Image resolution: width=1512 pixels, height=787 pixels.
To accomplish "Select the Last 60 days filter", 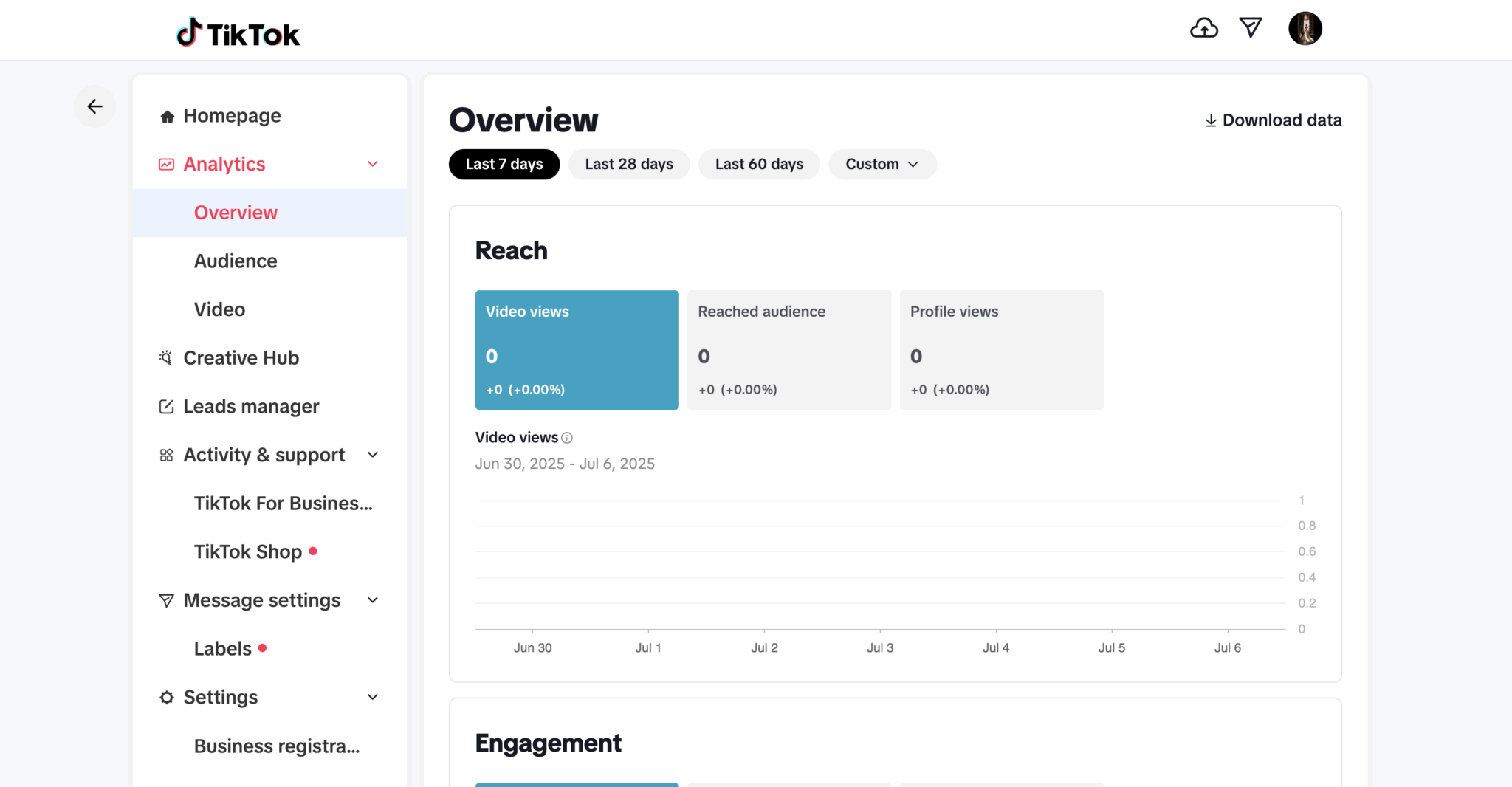I will point(758,164).
